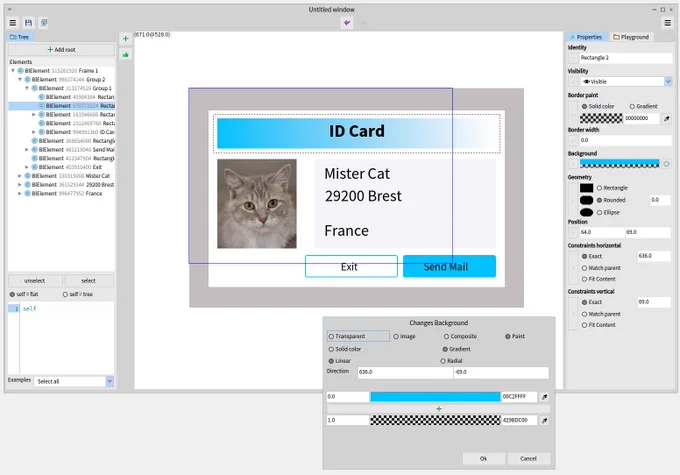Open the hamburger menu at top right
Image resolution: width=680 pixels, height=475 pixels.
(667, 23)
